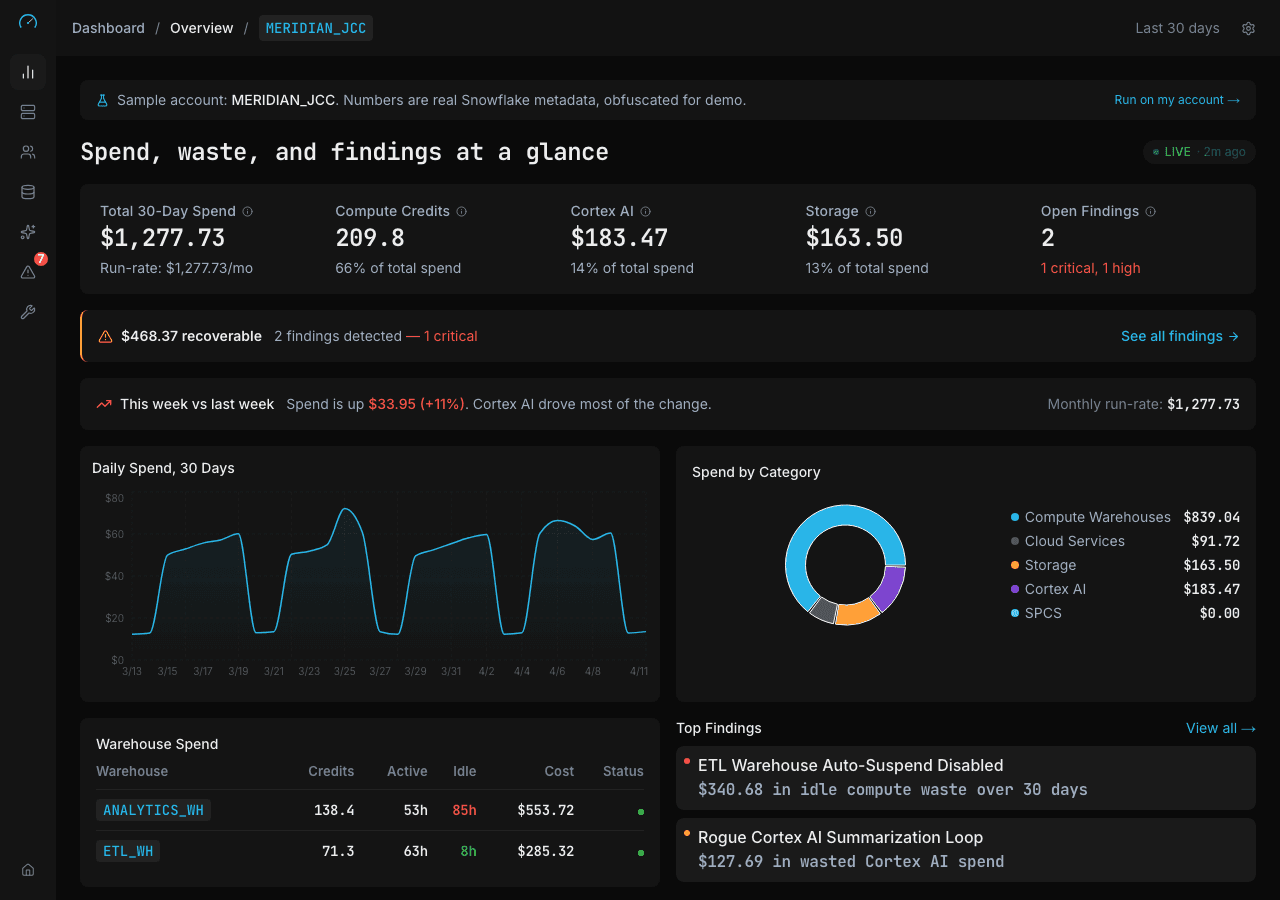
Task: Click the home icon at the sidebar bottom
Action: click(27, 869)
